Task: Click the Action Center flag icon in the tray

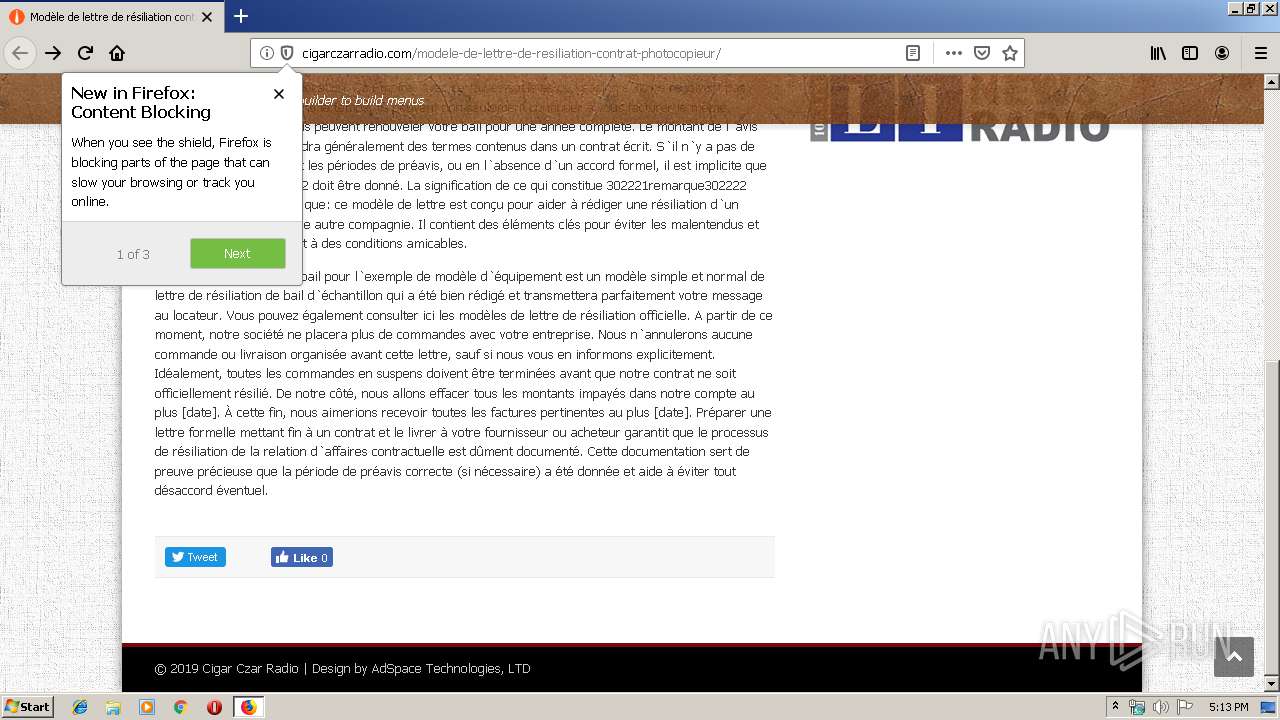Action: click(x=1183, y=707)
